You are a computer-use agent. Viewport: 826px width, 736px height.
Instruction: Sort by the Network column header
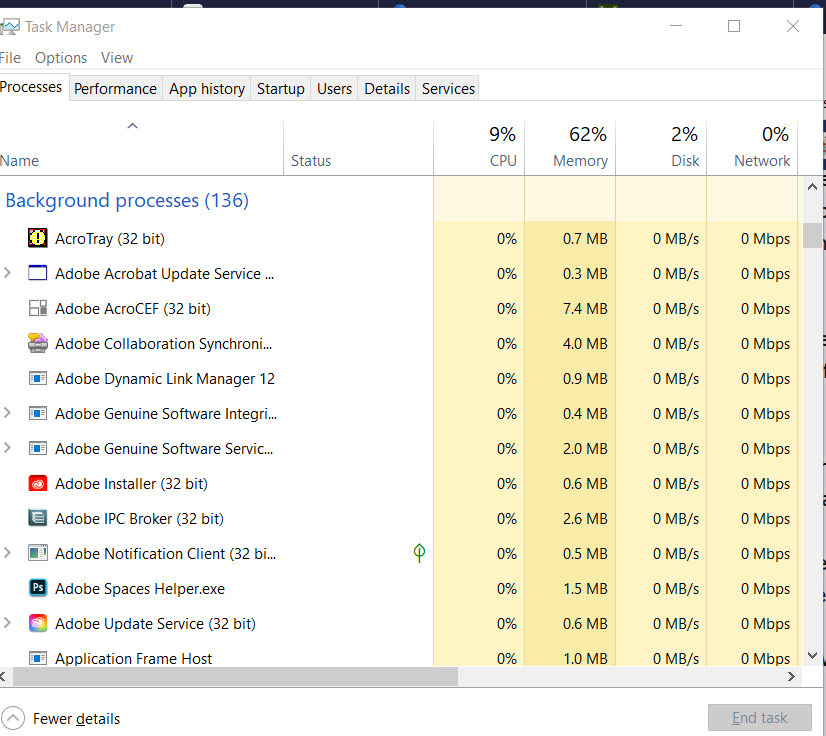pyautogui.click(x=752, y=149)
